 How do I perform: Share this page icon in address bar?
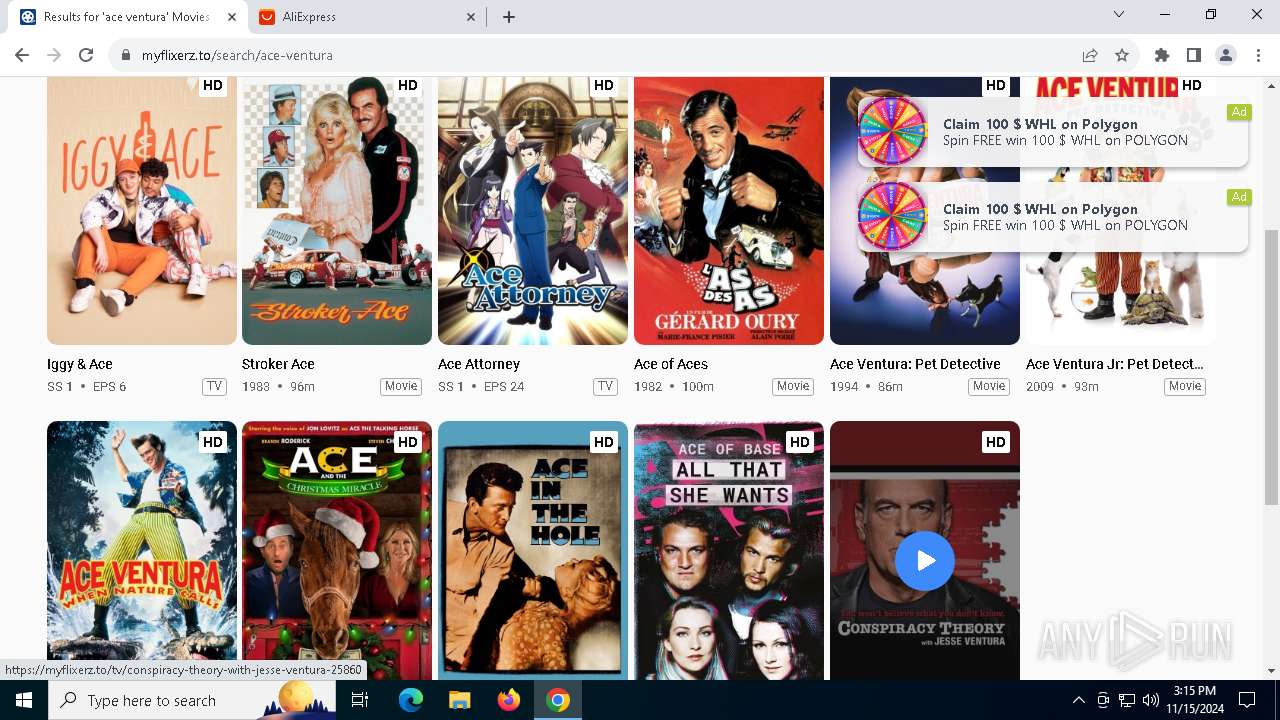[1090, 55]
